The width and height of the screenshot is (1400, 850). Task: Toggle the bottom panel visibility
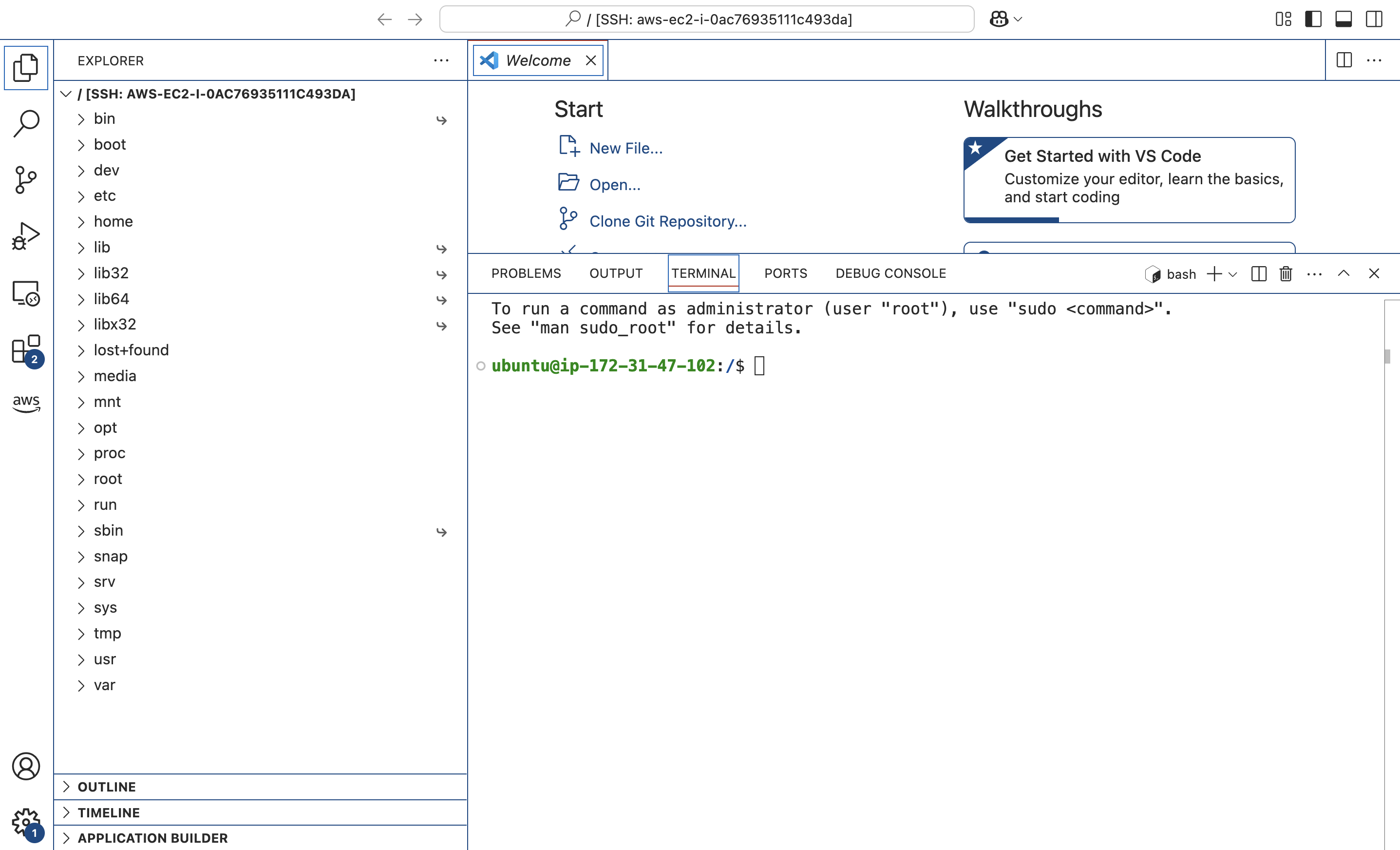(1343, 19)
